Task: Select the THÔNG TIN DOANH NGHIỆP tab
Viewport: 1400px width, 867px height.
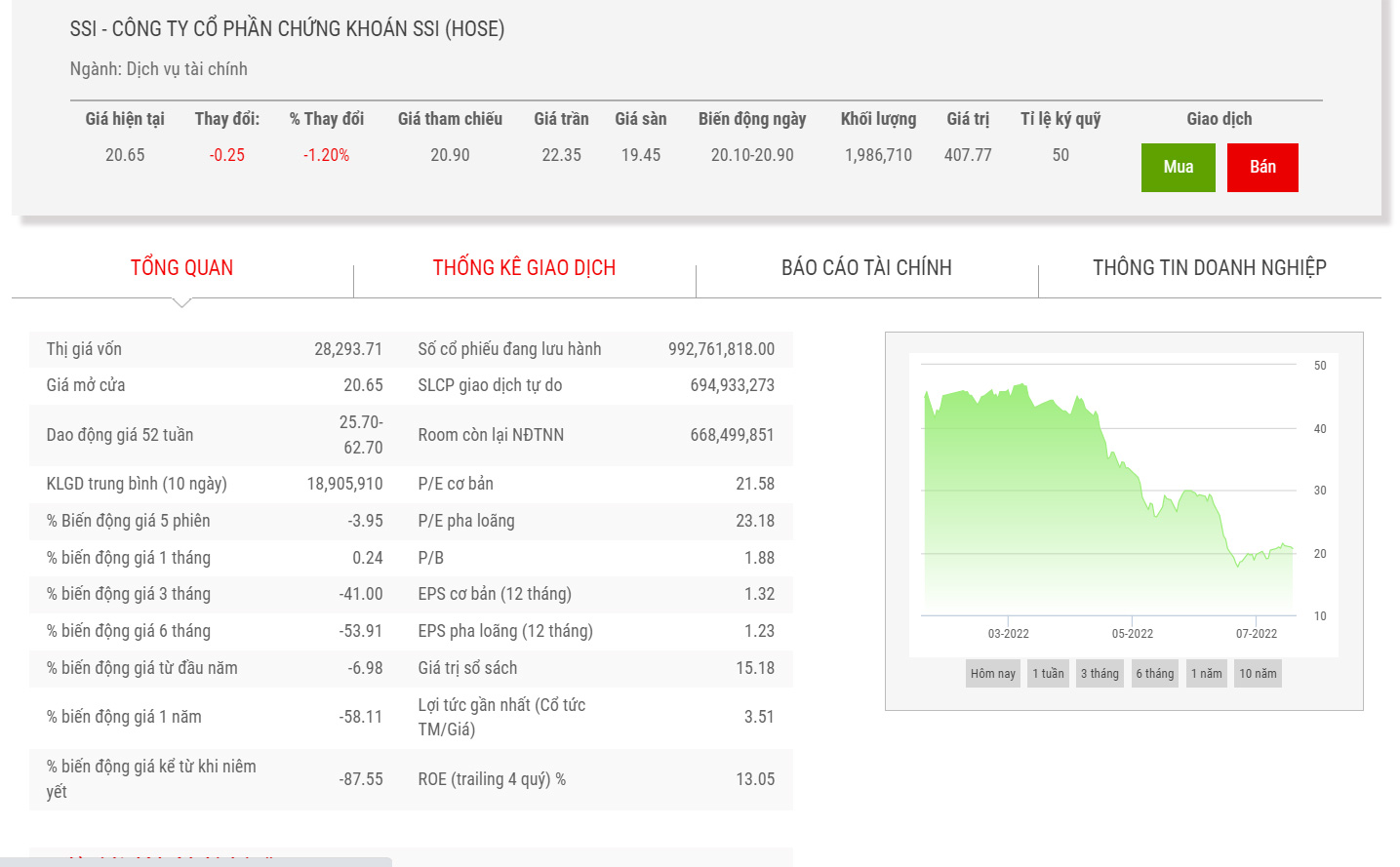Action: 1209,268
